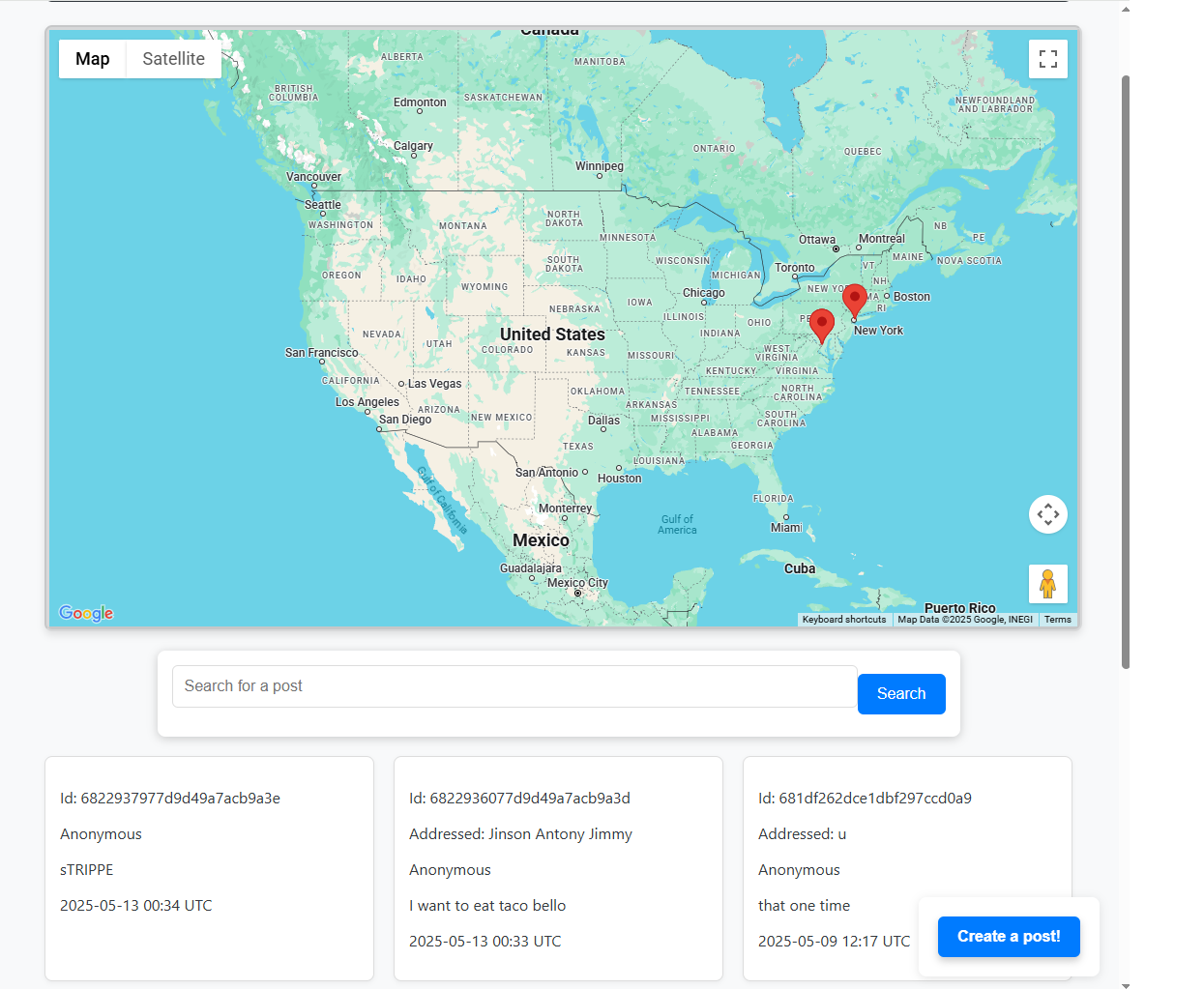Click Winnipeg on the map
Image resolution: width=1204 pixels, height=989 pixels.
point(600,166)
